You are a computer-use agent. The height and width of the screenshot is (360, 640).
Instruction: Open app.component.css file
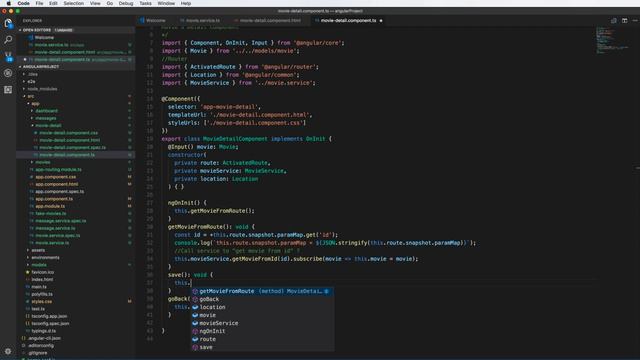[56, 177]
